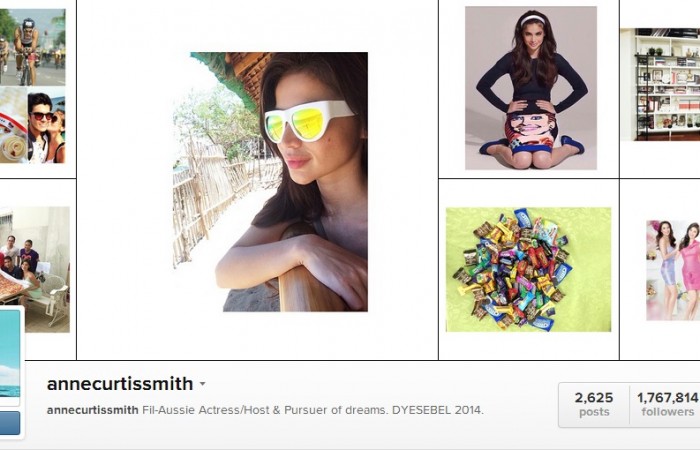Open the kneeling woman in printed skirt photo
Image resolution: width=700 pixels, height=450 pixels.
click(531, 88)
